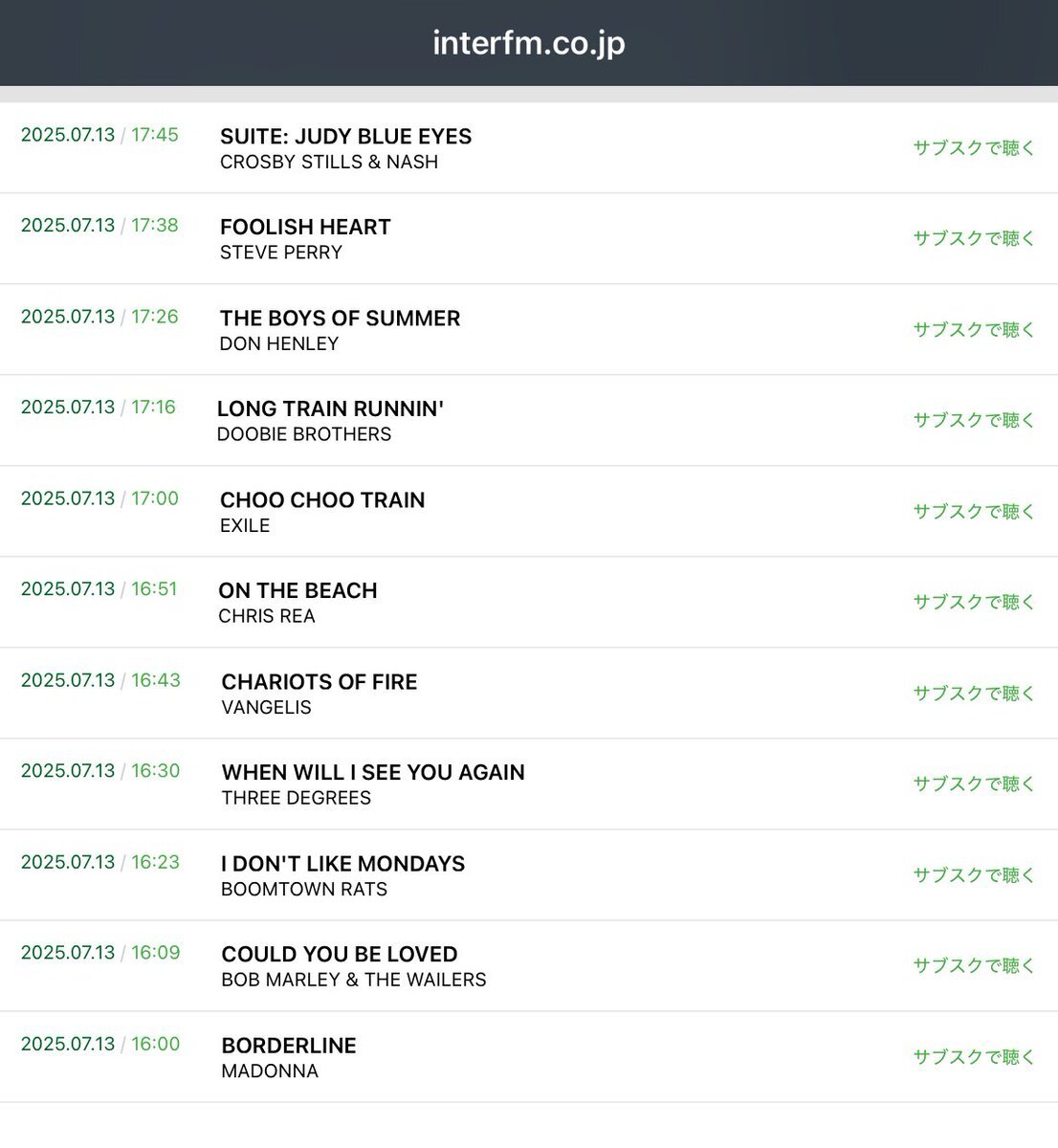Open subscription link for Foolish Heart
This screenshot has width=1058, height=1148.
pyautogui.click(x=974, y=238)
